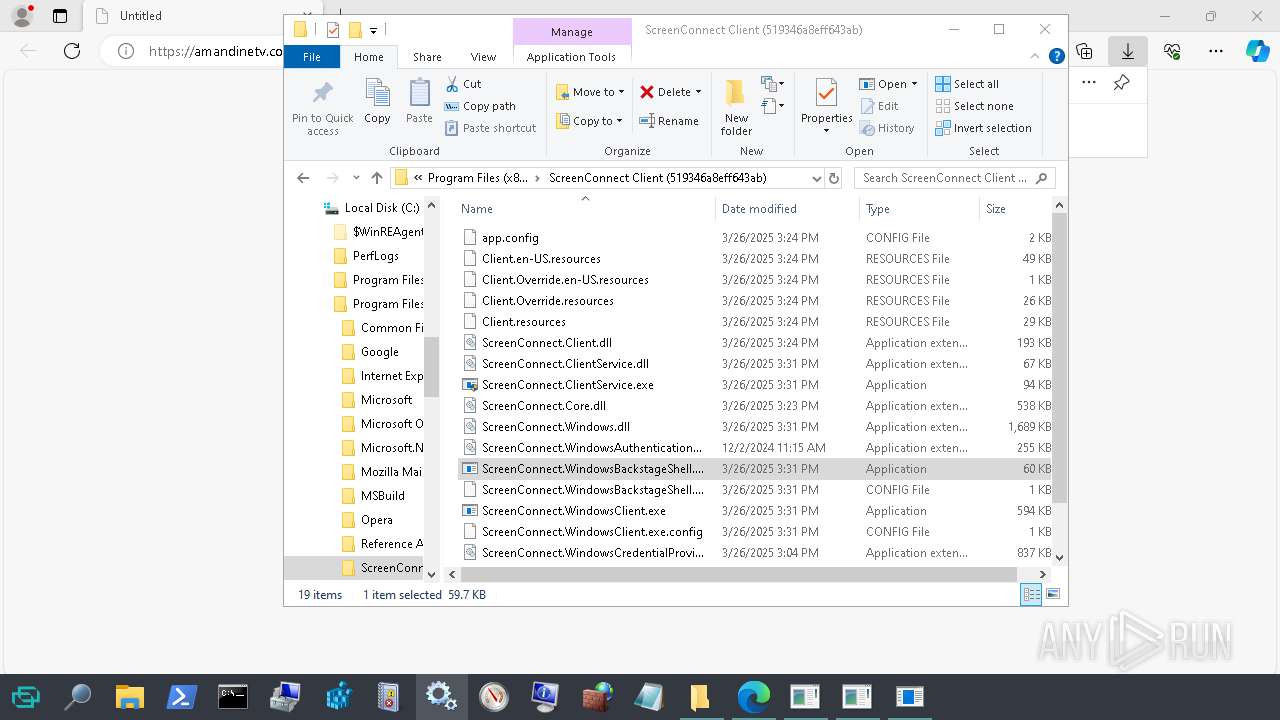
Task: Click Pin to Quick access icon
Action: tap(322, 107)
